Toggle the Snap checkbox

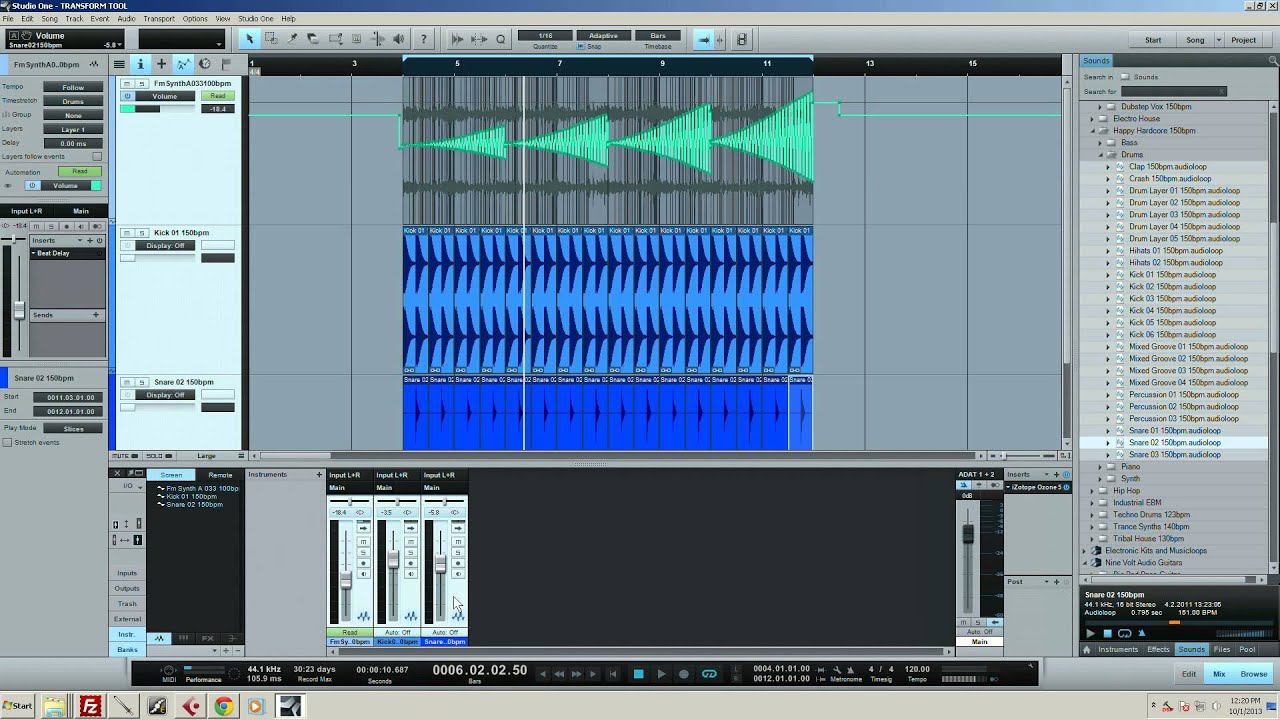pyautogui.click(x=583, y=47)
